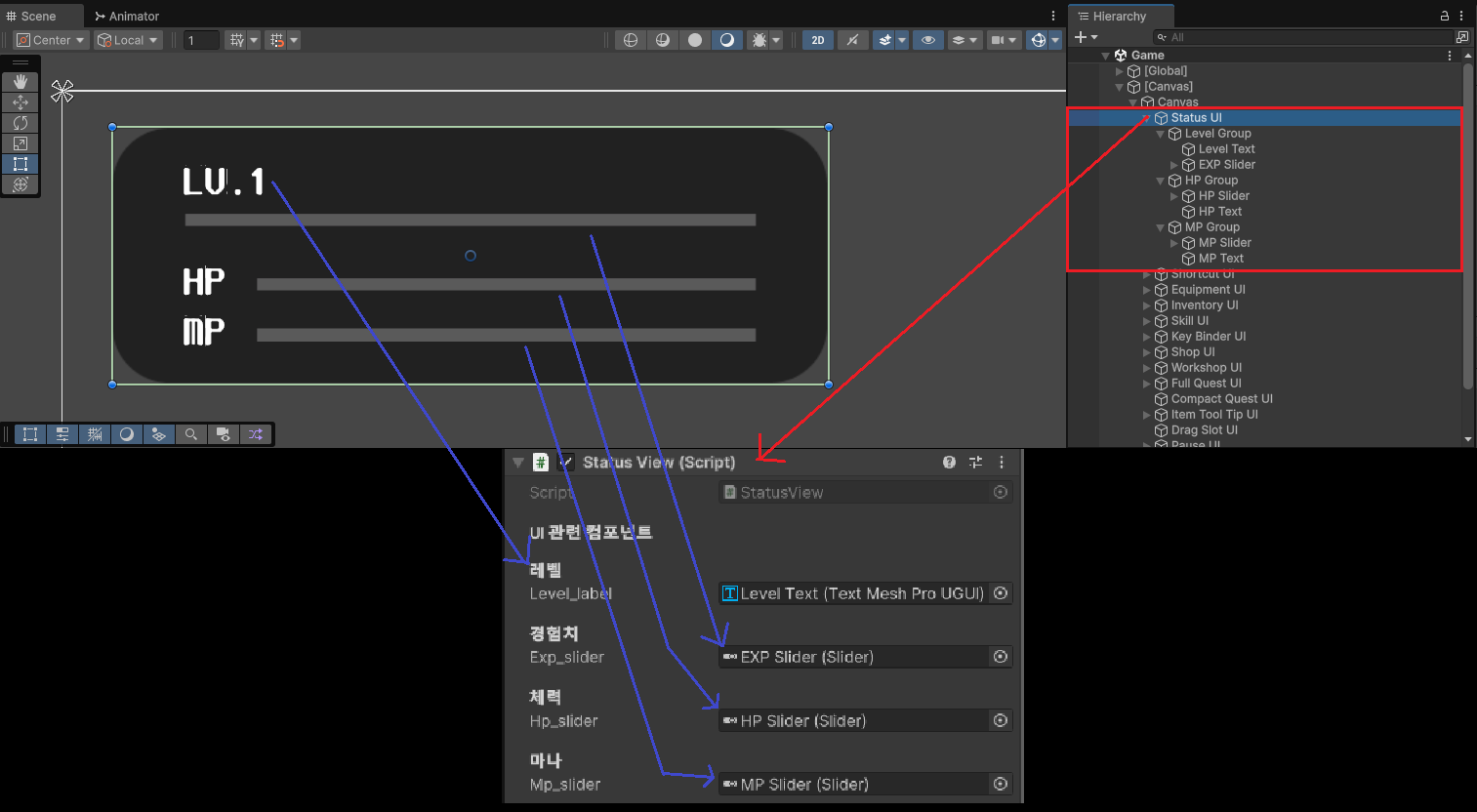The height and width of the screenshot is (812, 1477).
Task: Open Status View presets icon
Action: [x=975, y=463]
